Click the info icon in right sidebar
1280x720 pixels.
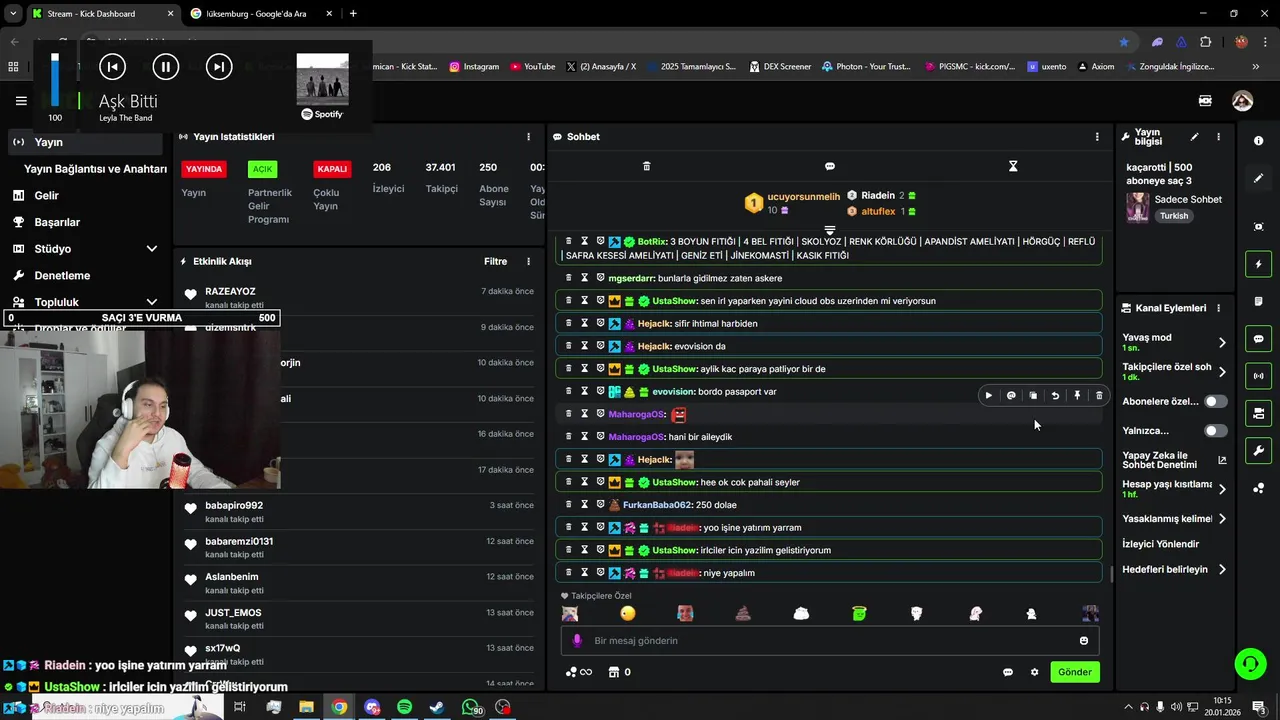(1258, 142)
